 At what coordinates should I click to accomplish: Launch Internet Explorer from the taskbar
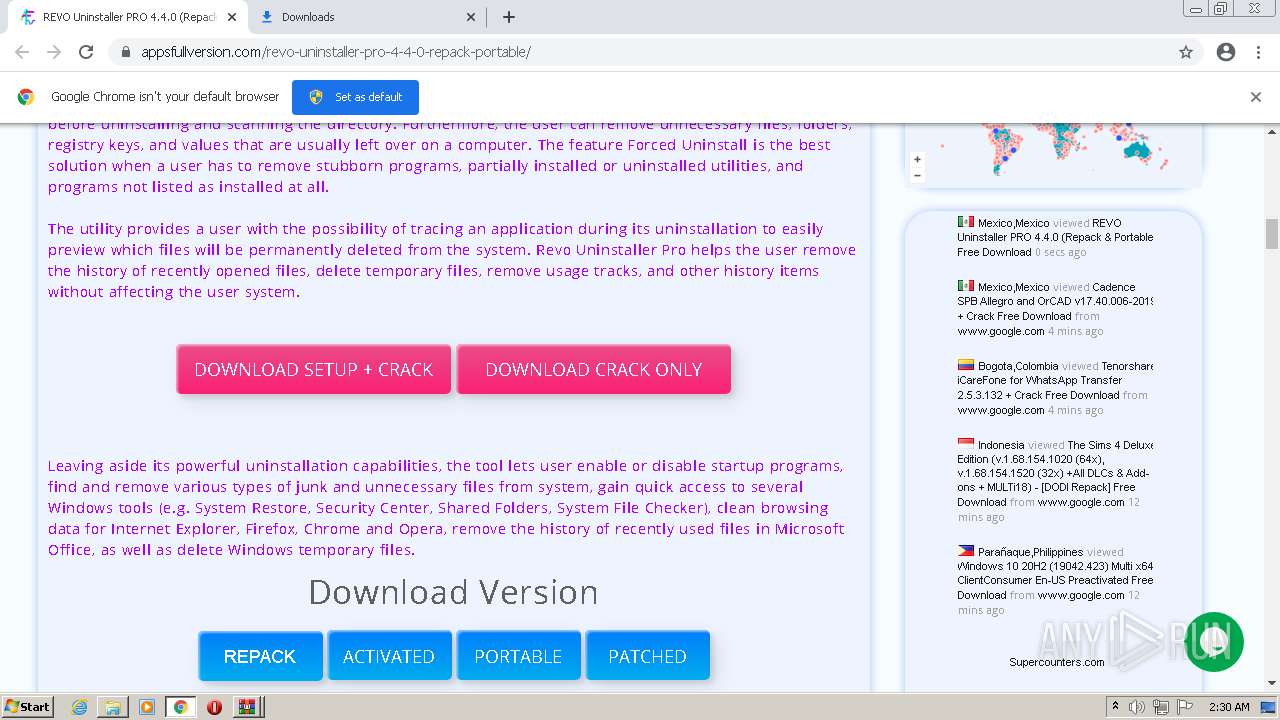pyautogui.click(x=79, y=707)
